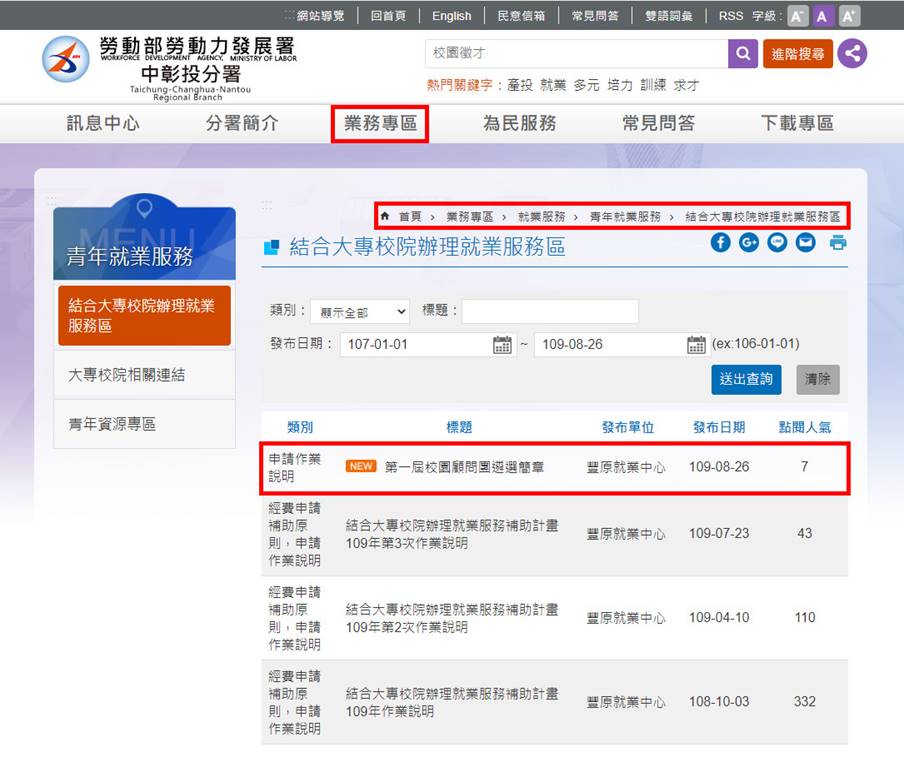Click the 標題 text input field
This screenshot has width=904, height=767.
point(549,312)
